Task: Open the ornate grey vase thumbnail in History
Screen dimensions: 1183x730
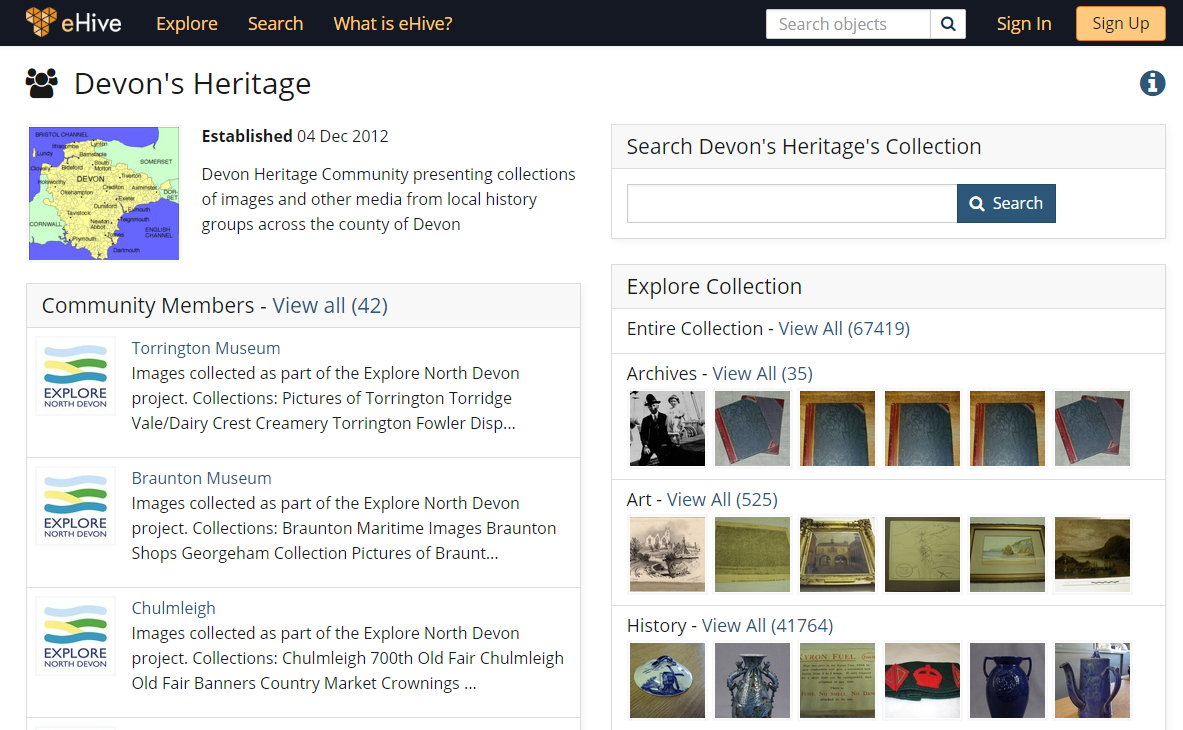Action: [x=752, y=680]
